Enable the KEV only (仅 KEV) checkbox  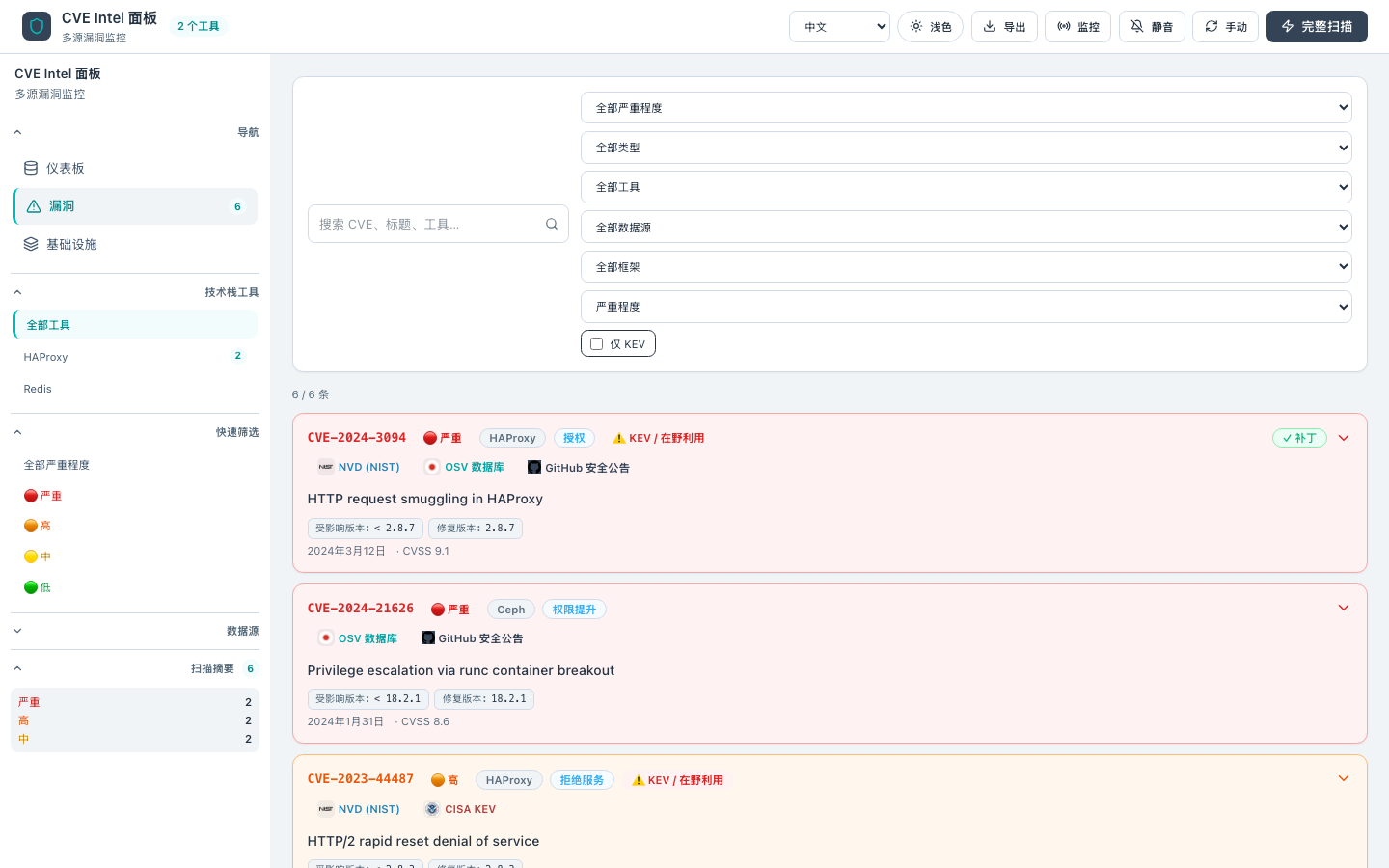coord(597,344)
